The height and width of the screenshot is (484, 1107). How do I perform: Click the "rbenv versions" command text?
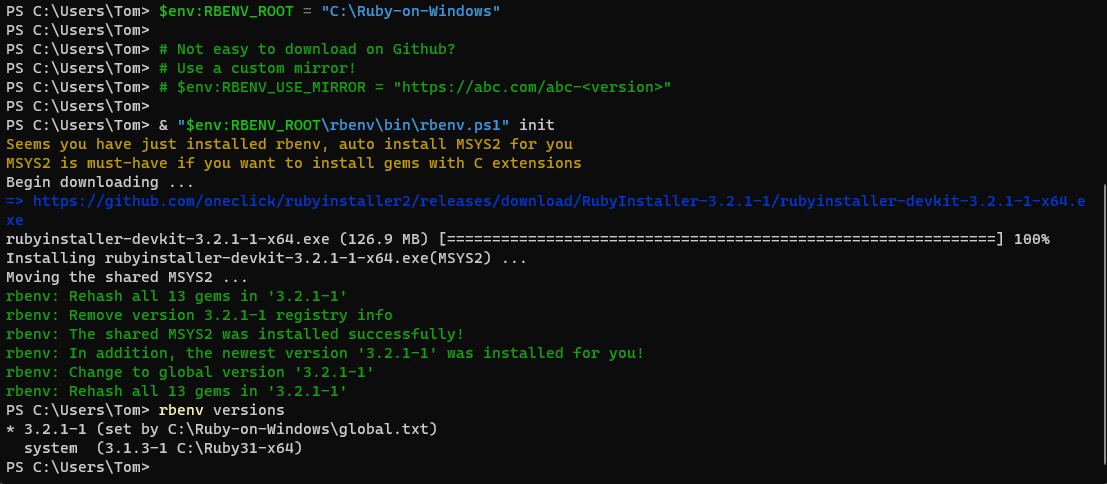[221, 410]
